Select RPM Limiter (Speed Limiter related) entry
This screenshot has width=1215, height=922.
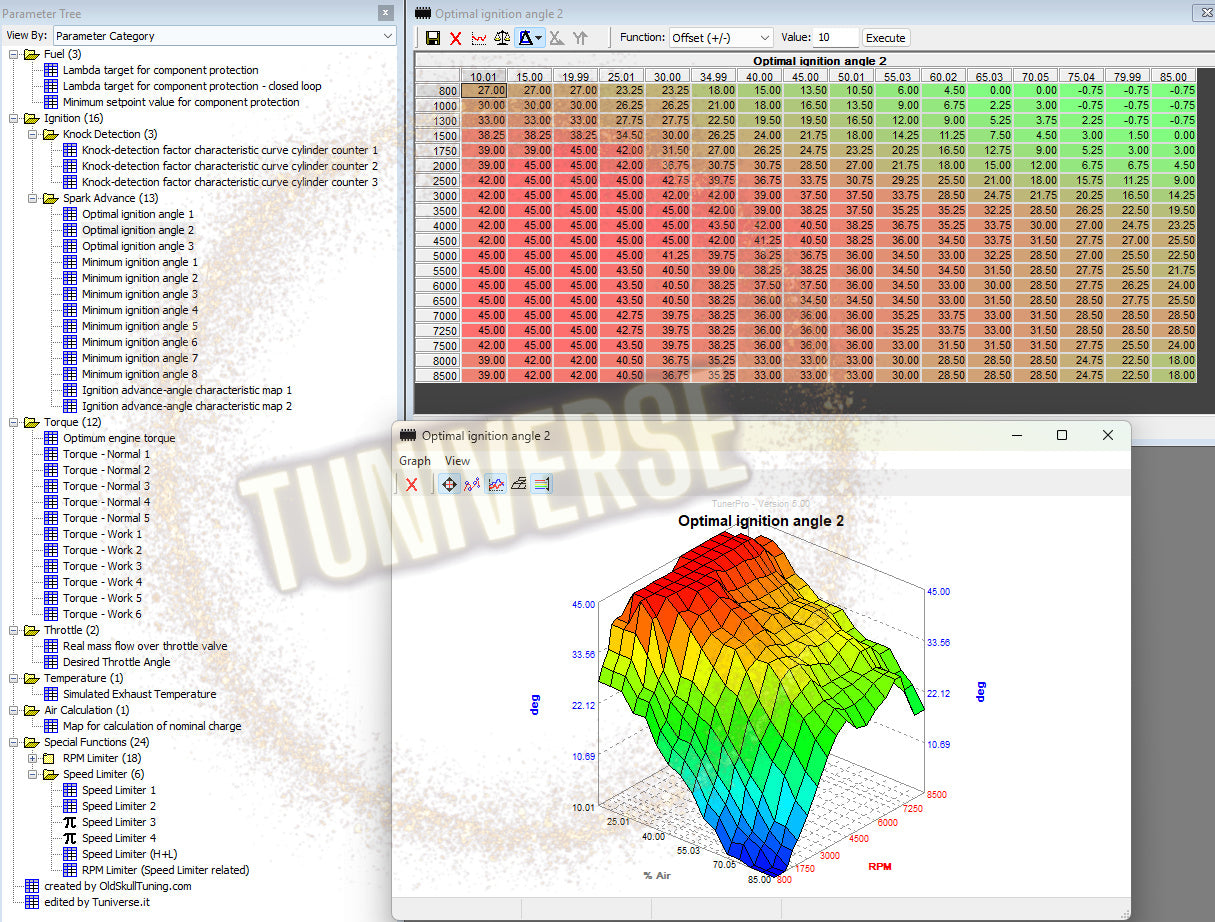(166, 870)
